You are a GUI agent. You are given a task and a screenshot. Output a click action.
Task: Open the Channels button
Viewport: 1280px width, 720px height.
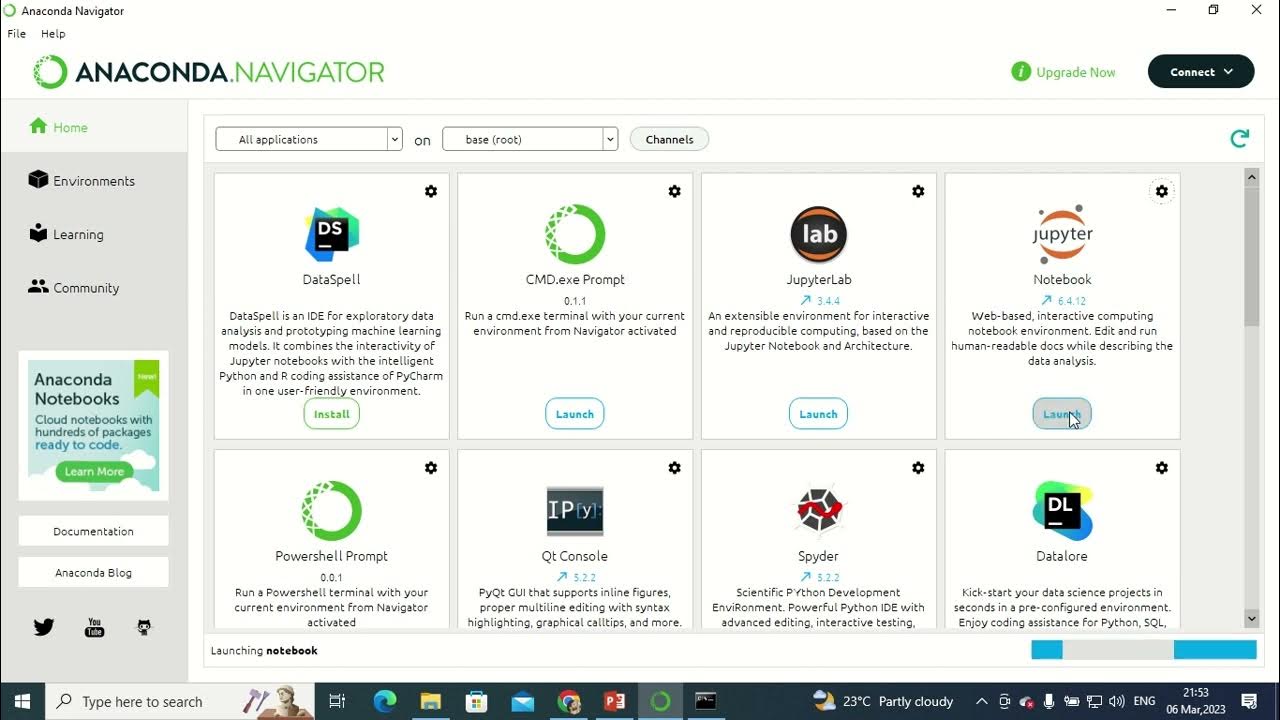coord(670,139)
